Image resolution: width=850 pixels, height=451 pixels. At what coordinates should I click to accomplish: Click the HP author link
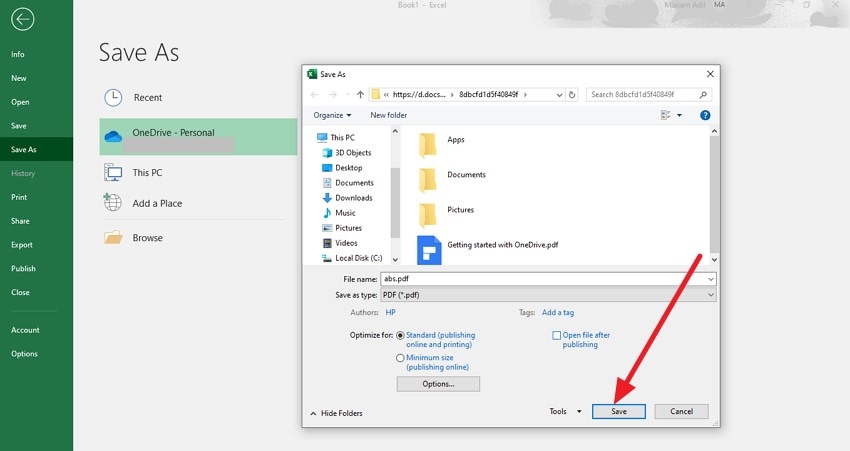[390, 313]
